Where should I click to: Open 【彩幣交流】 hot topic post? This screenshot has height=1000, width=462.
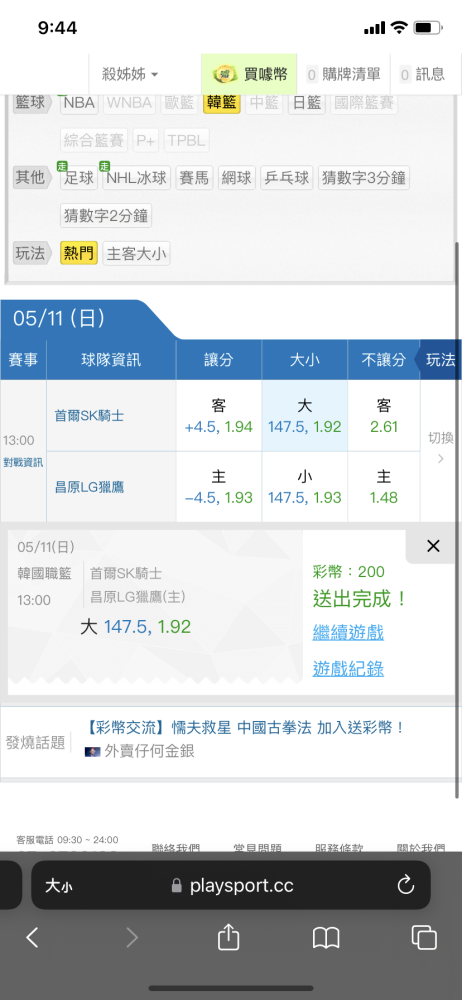click(x=245, y=727)
